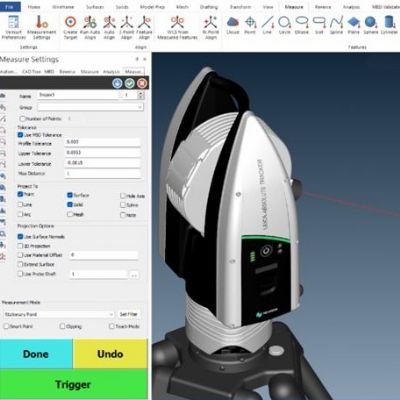
Task: Choose the Plane feature icon
Action: click(x=354, y=25)
